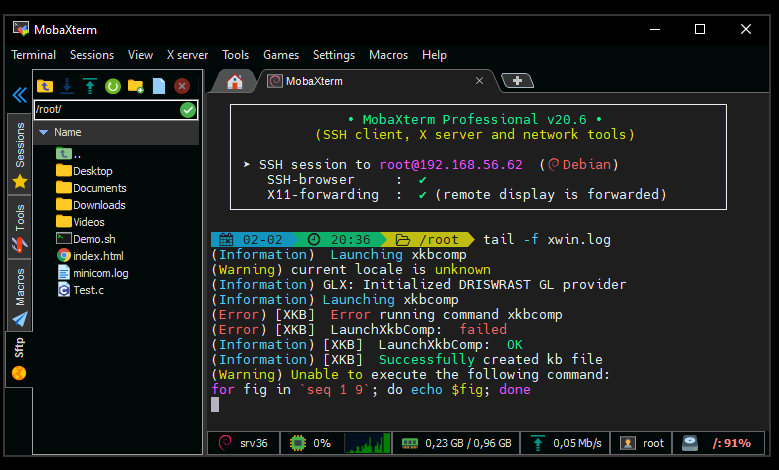Screen dimensions: 779x470
Task: Open the Macros menu
Action: coord(388,55)
